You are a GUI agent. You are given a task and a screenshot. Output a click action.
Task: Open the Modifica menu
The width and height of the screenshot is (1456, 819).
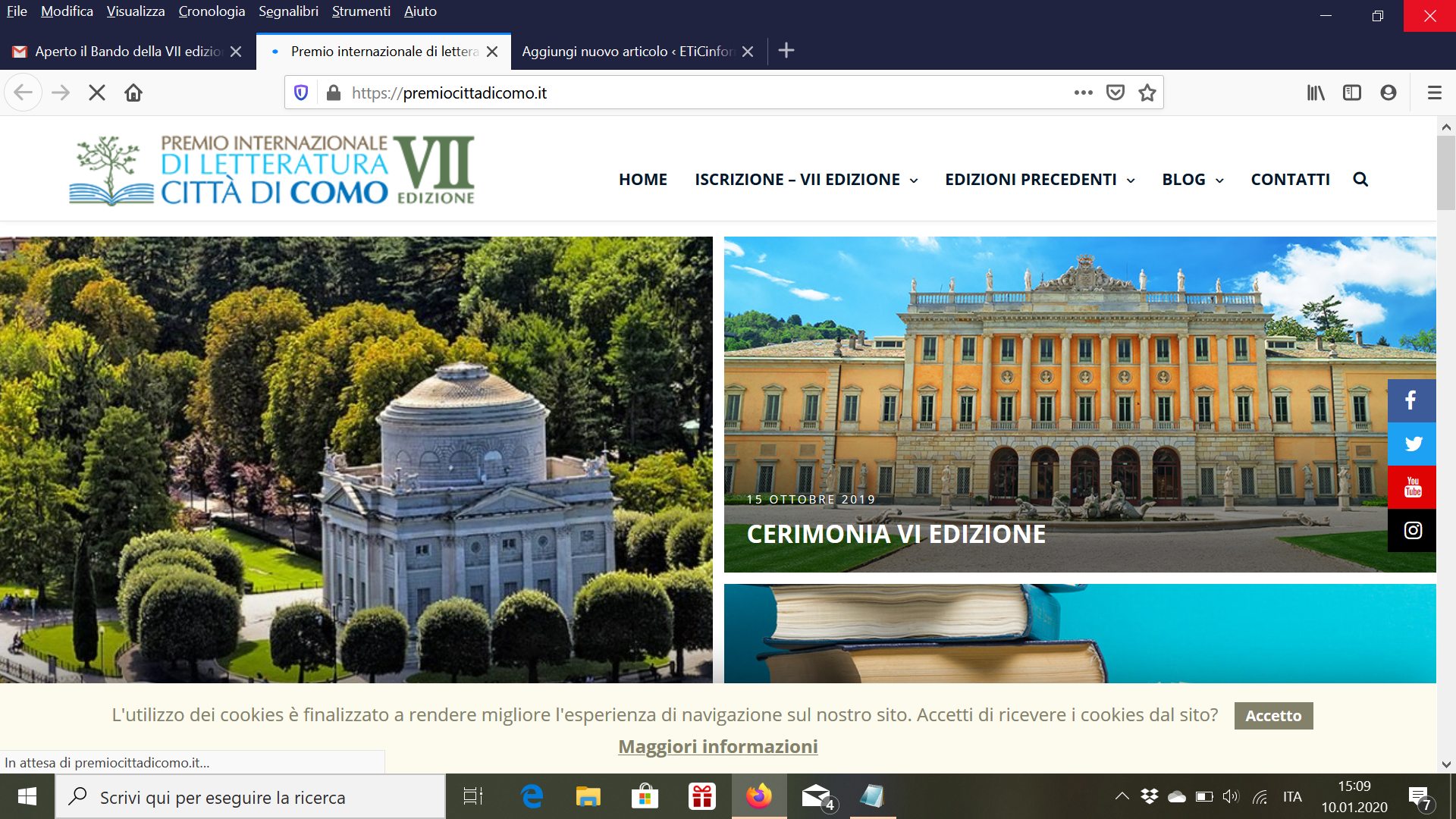click(67, 11)
